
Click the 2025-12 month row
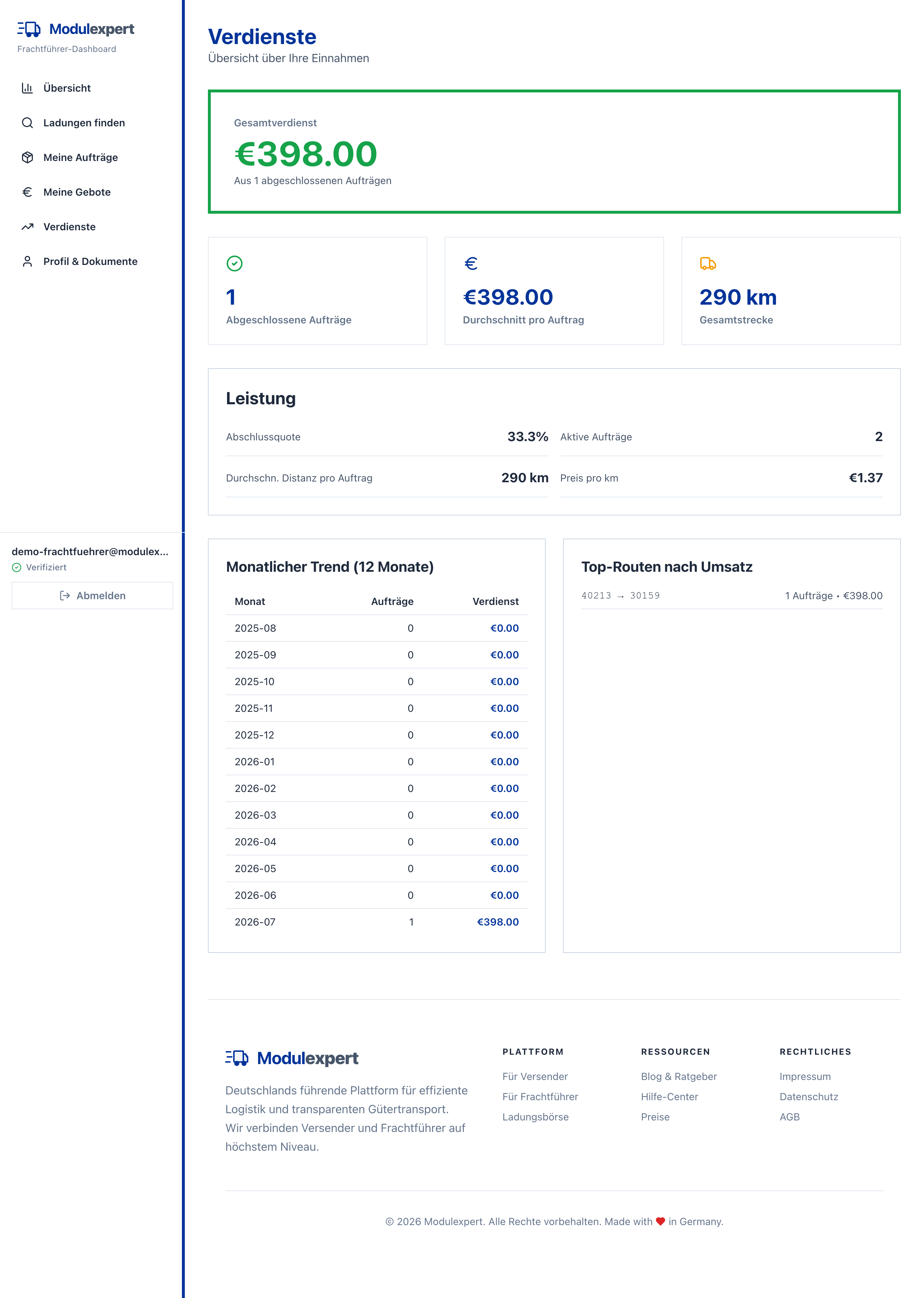(377, 735)
